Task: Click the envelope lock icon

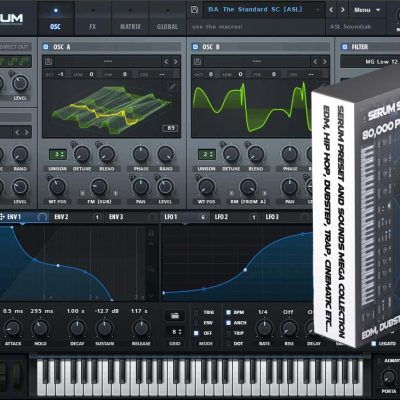Action: (151, 232)
